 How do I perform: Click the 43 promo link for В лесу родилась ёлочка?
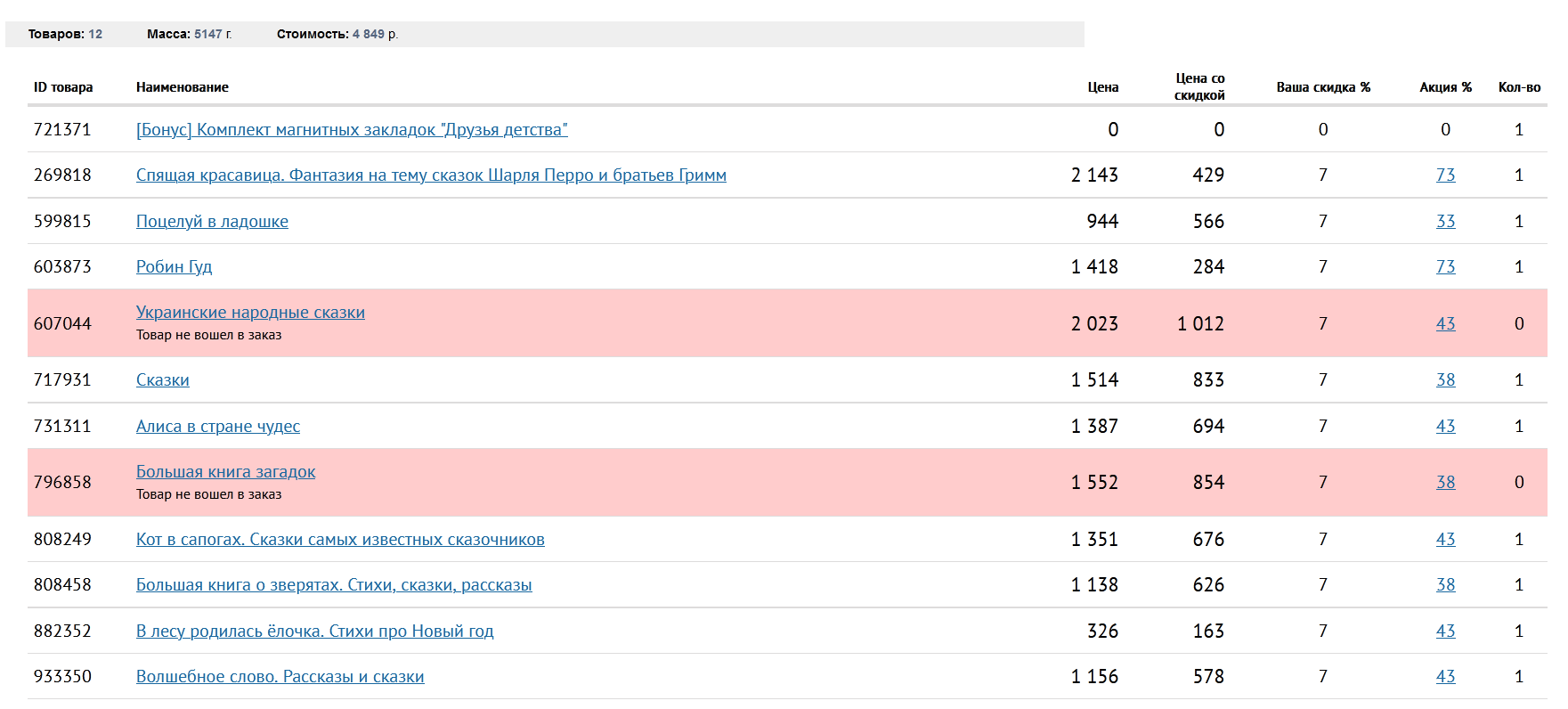(1445, 632)
